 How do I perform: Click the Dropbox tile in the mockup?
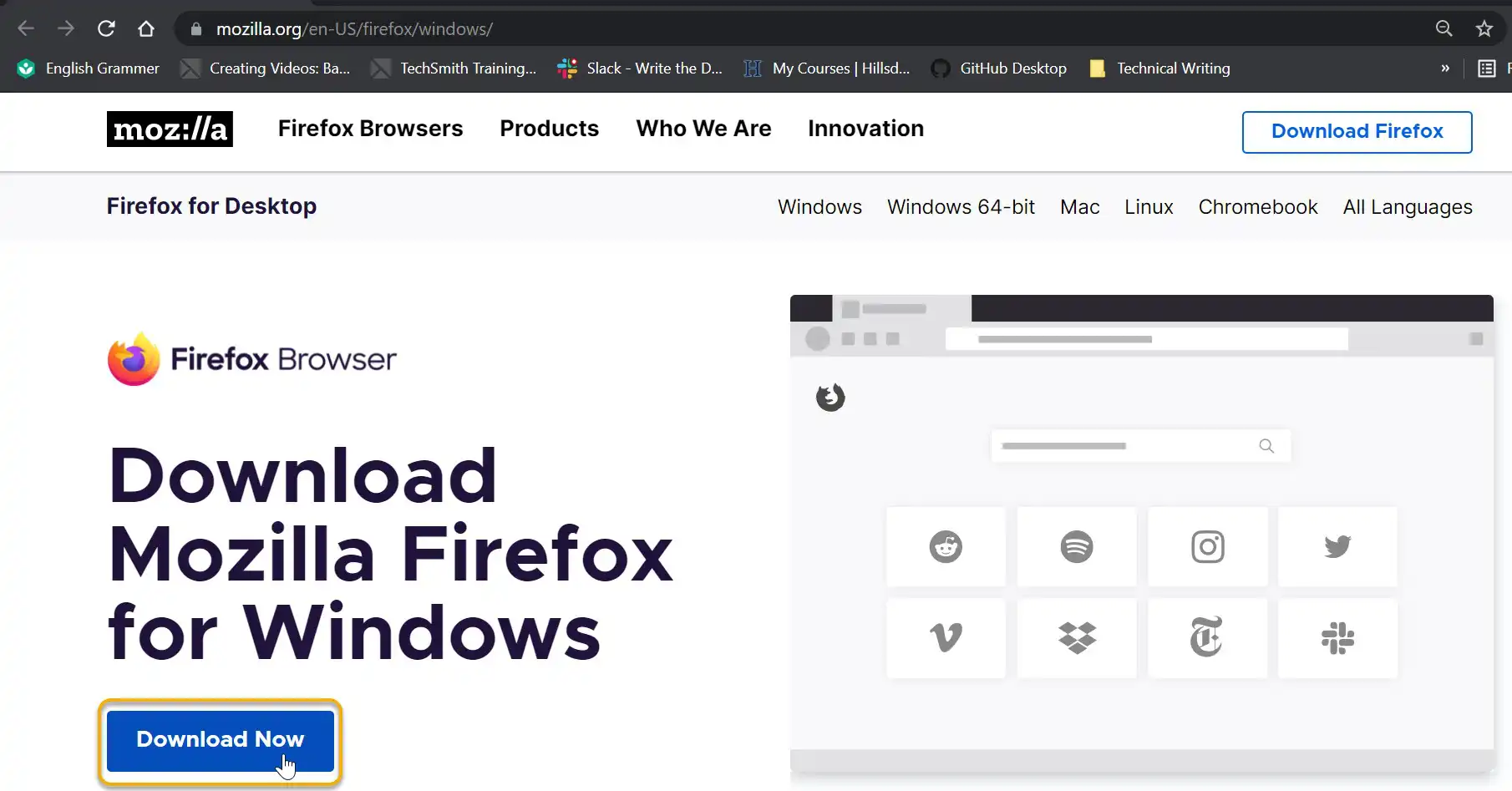pyautogui.click(x=1077, y=638)
